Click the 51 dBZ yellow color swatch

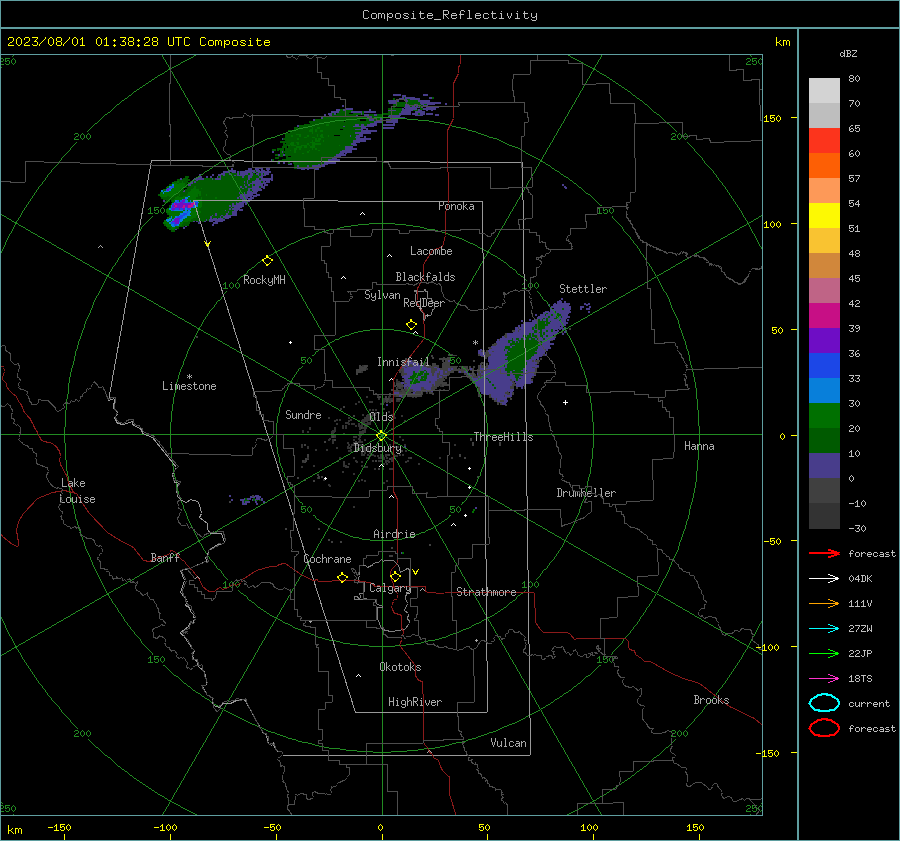click(824, 215)
